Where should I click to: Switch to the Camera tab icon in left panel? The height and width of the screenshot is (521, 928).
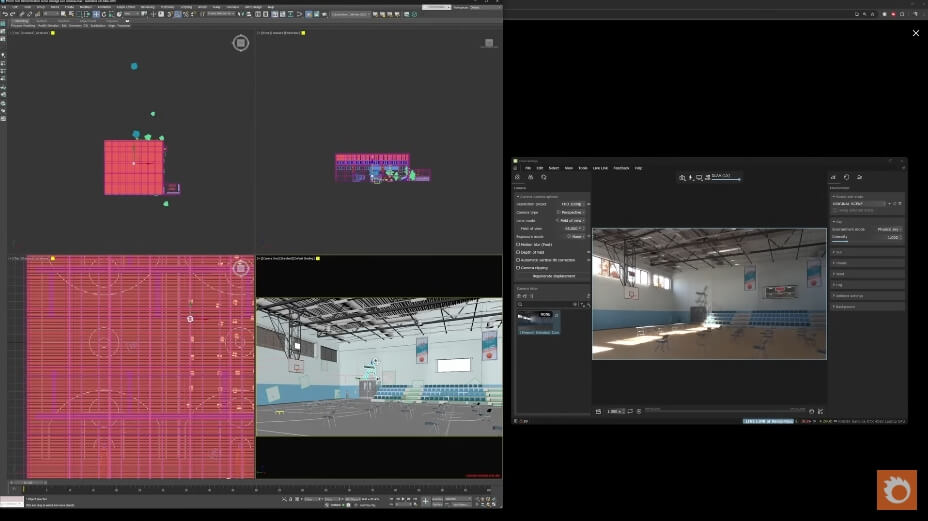[x=517, y=177]
